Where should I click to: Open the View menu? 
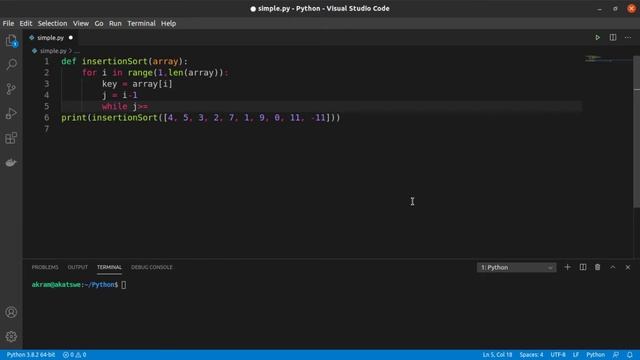[81, 23]
